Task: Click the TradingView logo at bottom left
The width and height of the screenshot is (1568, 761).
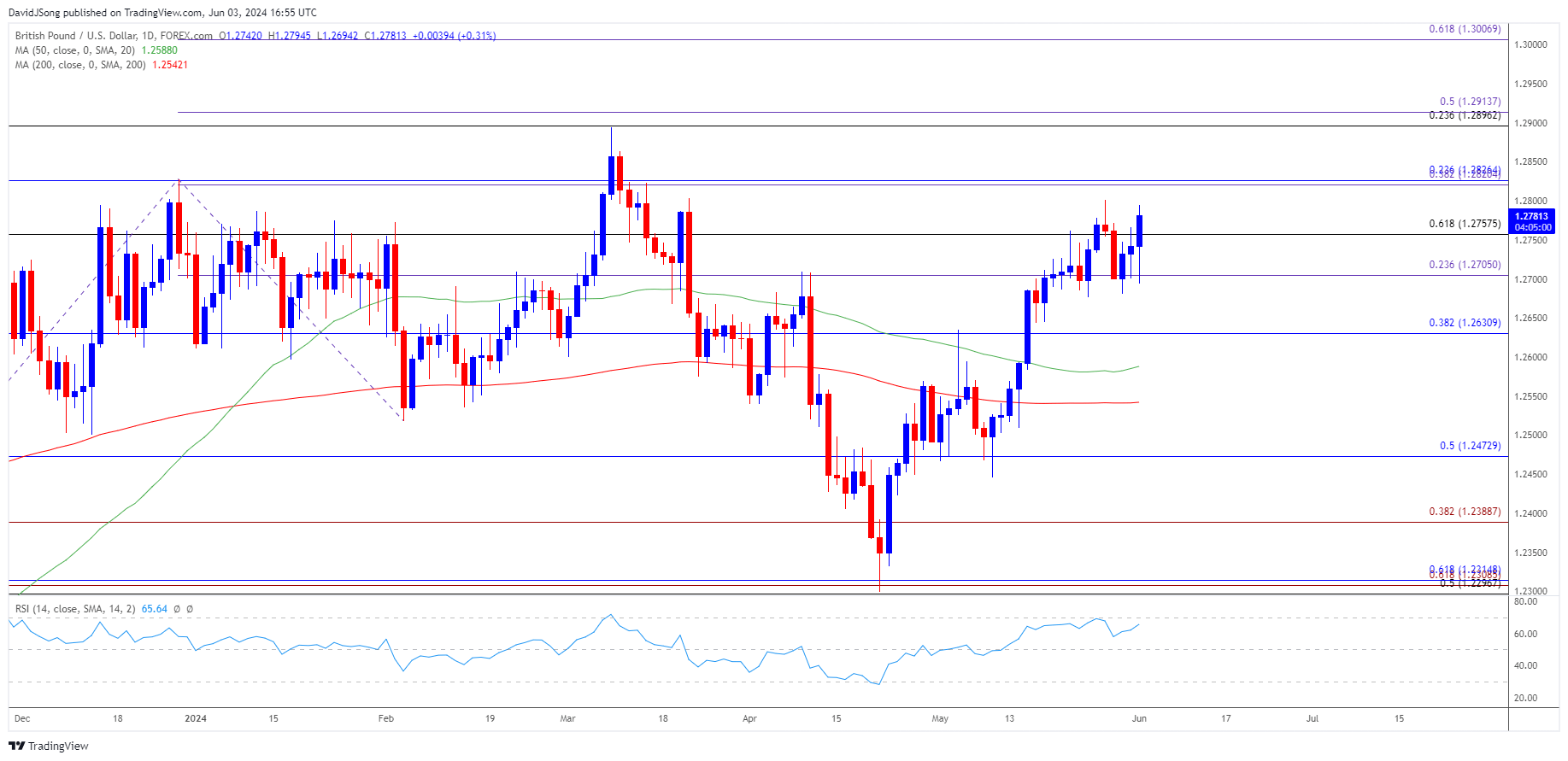Action: click(49, 746)
